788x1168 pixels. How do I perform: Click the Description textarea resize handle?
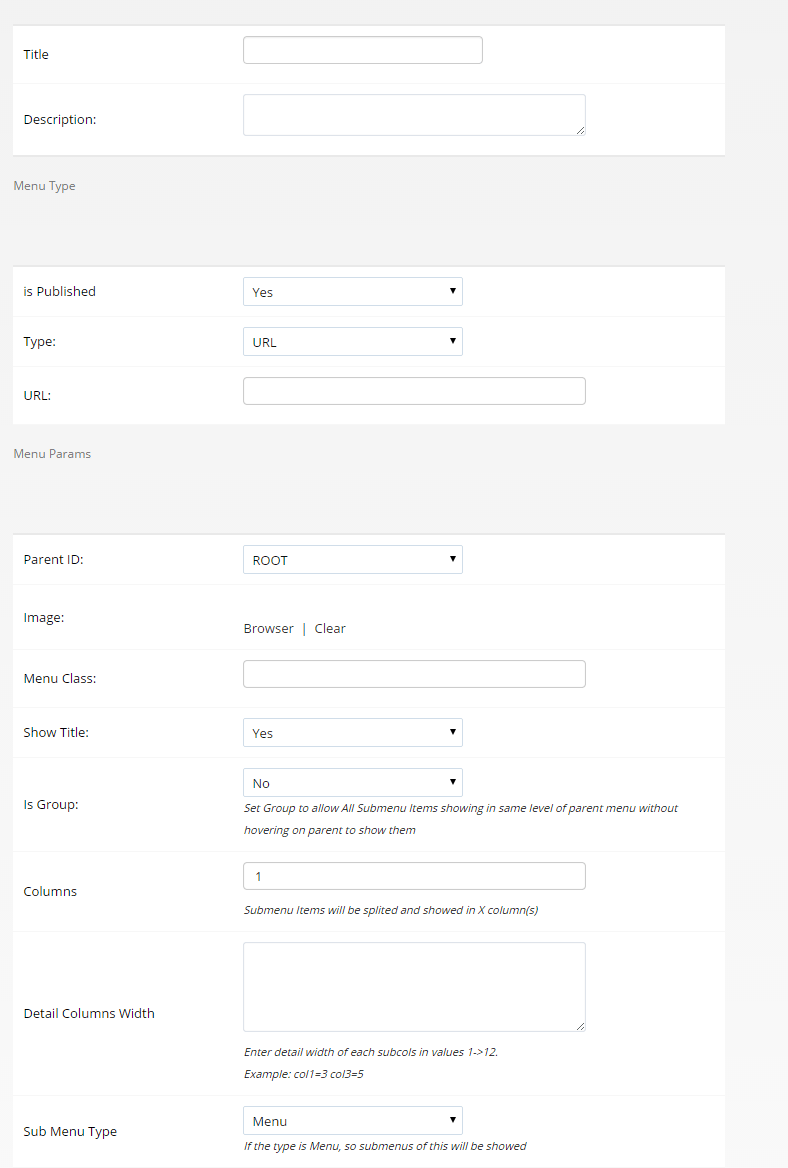pos(580,130)
